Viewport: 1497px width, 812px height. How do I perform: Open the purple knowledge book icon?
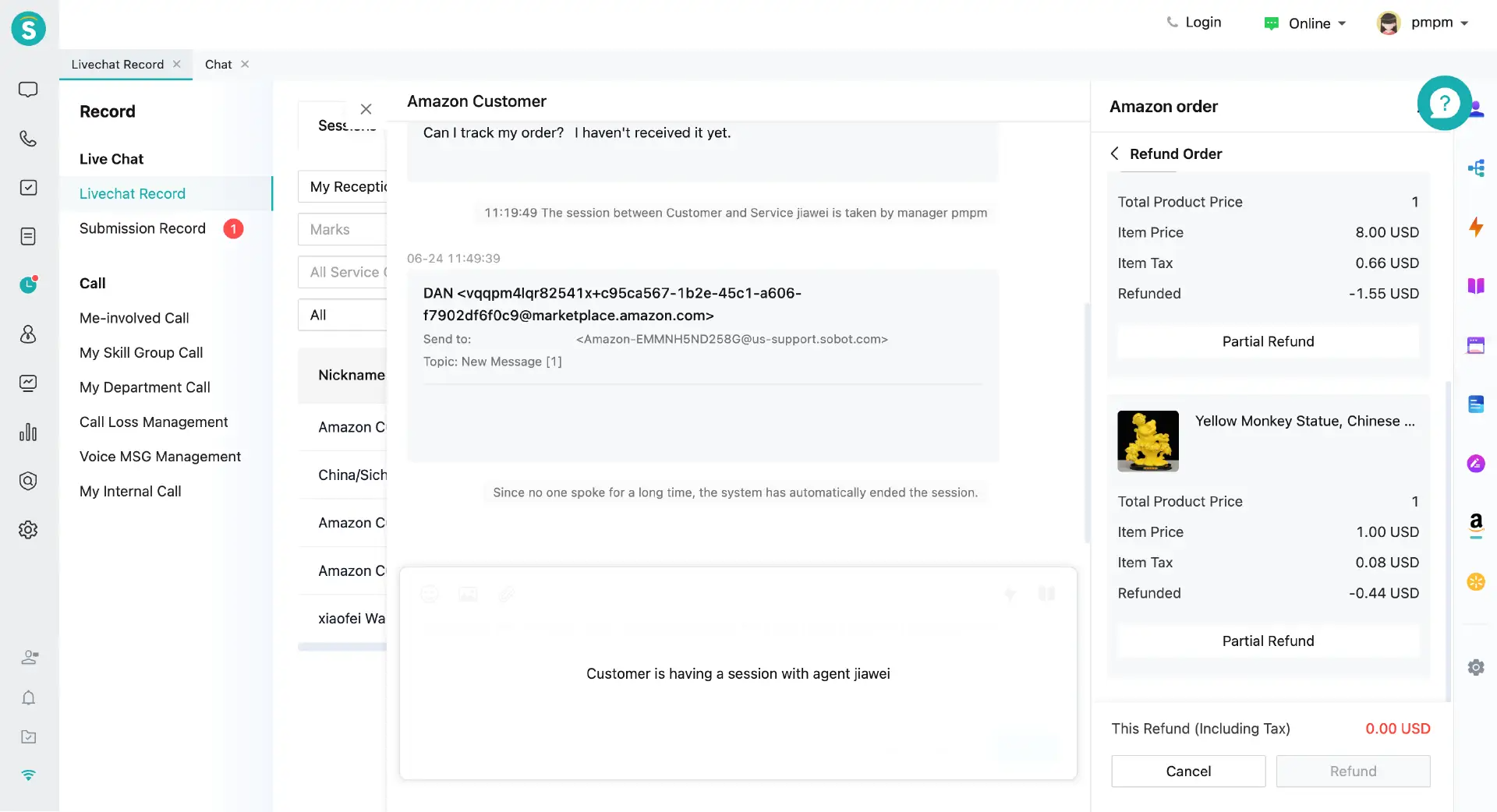[1476, 286]
